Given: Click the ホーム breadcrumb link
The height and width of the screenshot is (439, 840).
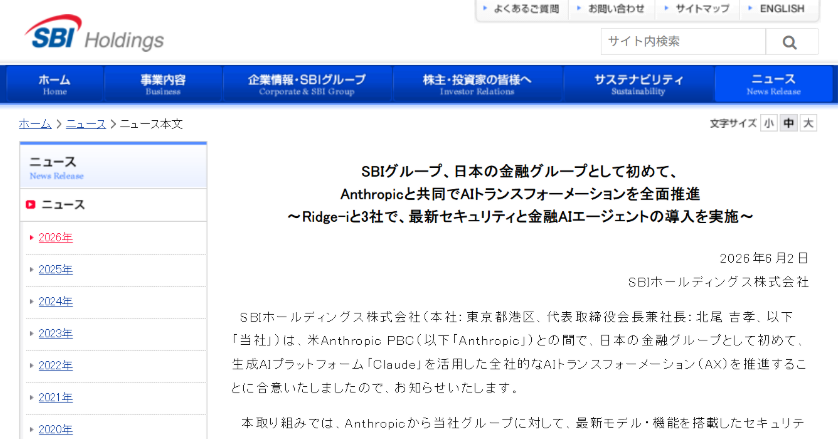Looking at the screenshot, I should (x=35, y=124).
